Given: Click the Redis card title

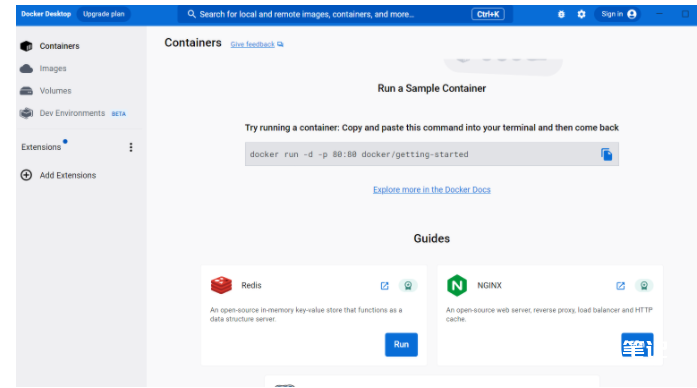Looking at the screenshot, I should [x=251, y=285].
